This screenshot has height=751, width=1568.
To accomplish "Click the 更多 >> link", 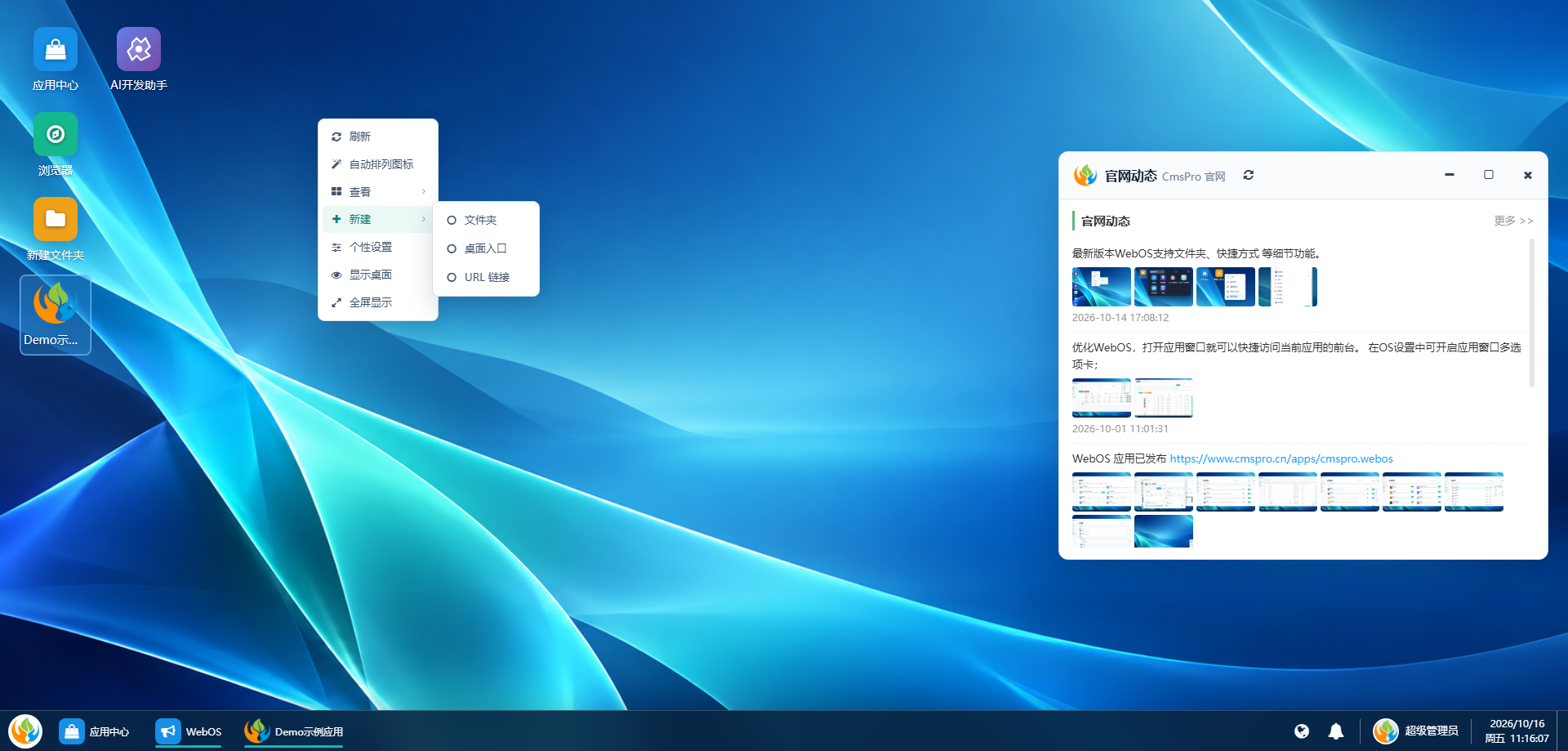I will click(x=1513, y=221).
